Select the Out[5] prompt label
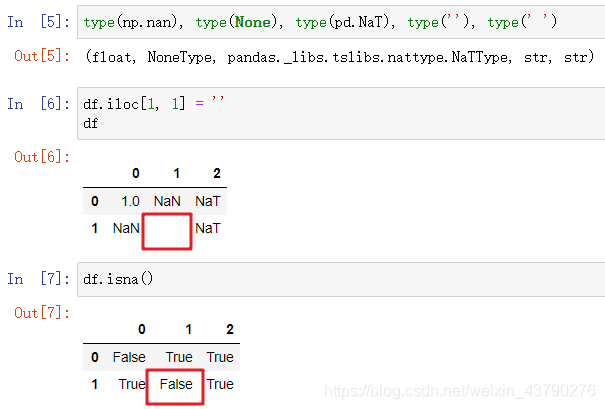 tap(40, 56)
